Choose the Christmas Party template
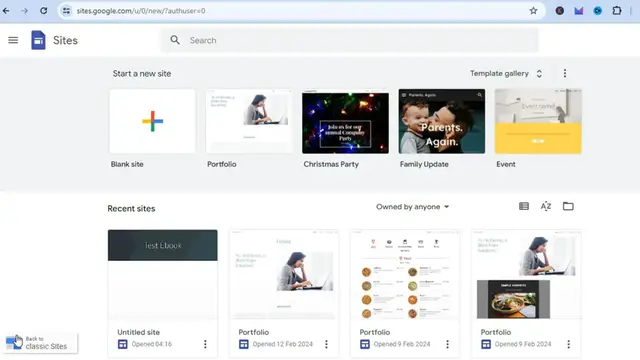Screen dimensions: 640x360 click(x=345, y=121)
